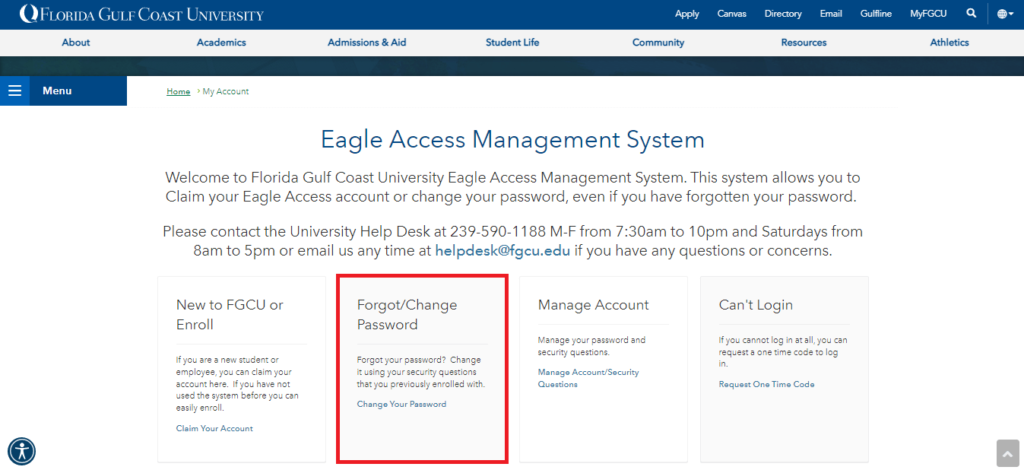The height and width of the screenshot is (470, 1024).
Task: Go to the Athletics section
Action: click(950, 42)
